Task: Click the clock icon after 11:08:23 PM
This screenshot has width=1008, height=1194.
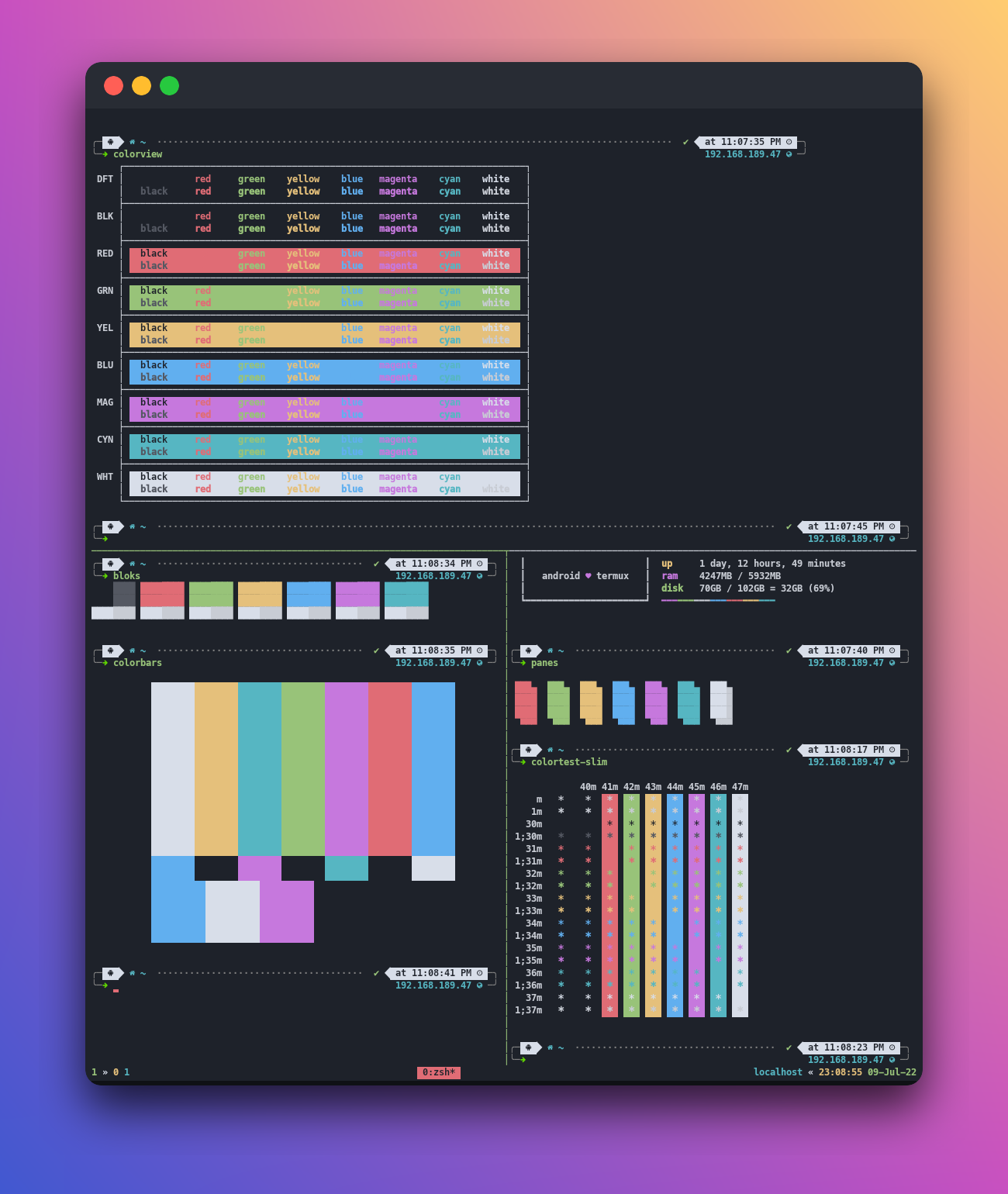Action: (892, 1047)
